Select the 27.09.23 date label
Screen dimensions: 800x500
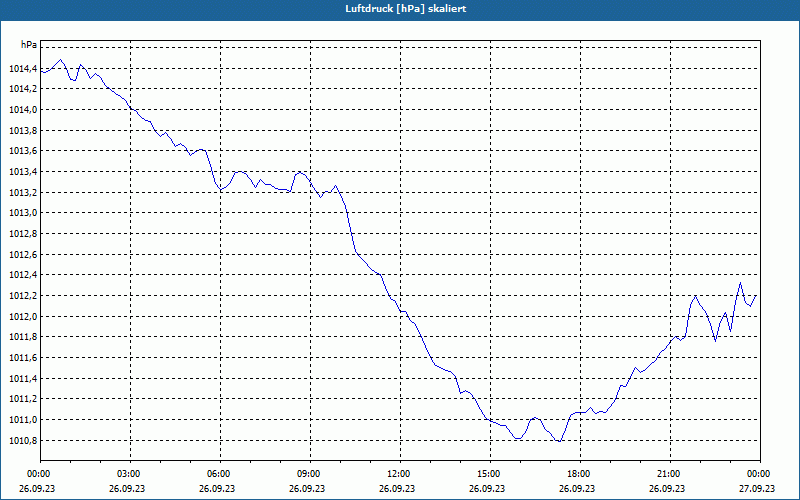[757, 488]
